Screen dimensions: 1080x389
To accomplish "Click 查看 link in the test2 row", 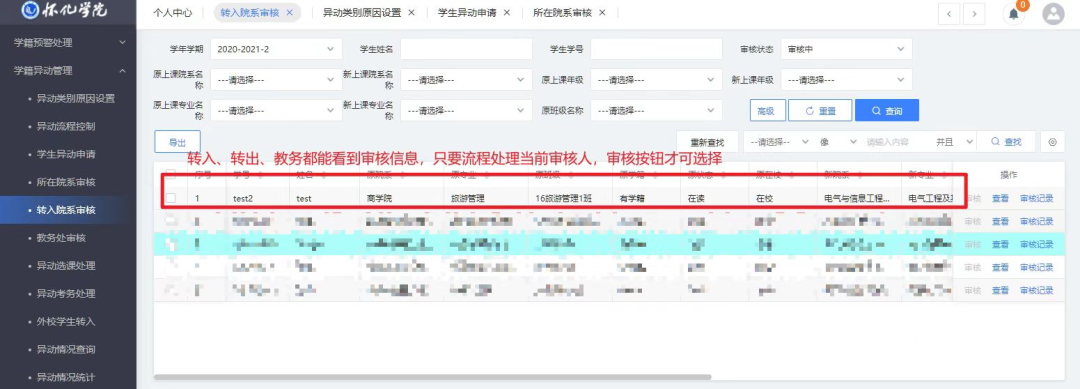I will tap(1000, 198).
